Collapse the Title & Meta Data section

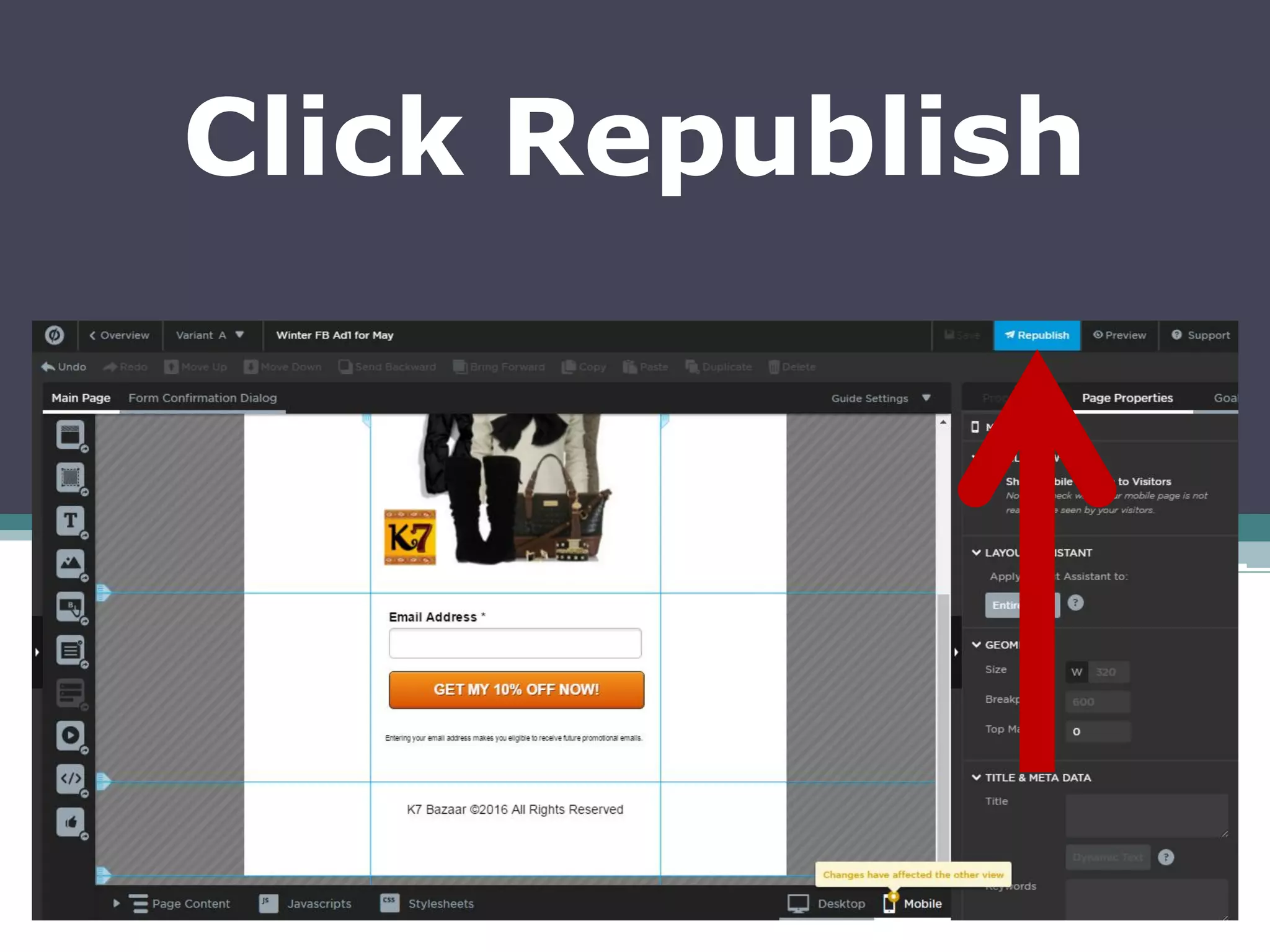[x=976, y=777]
